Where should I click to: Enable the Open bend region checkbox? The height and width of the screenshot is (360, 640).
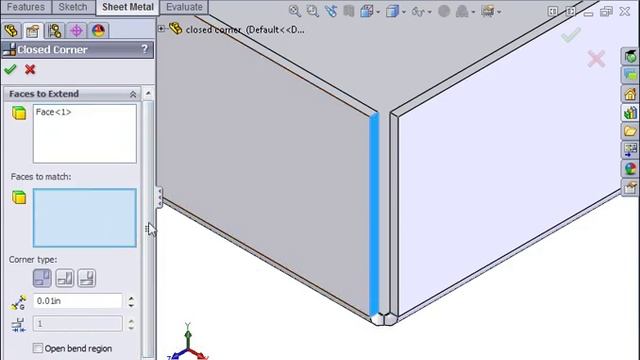click(38, 348)
